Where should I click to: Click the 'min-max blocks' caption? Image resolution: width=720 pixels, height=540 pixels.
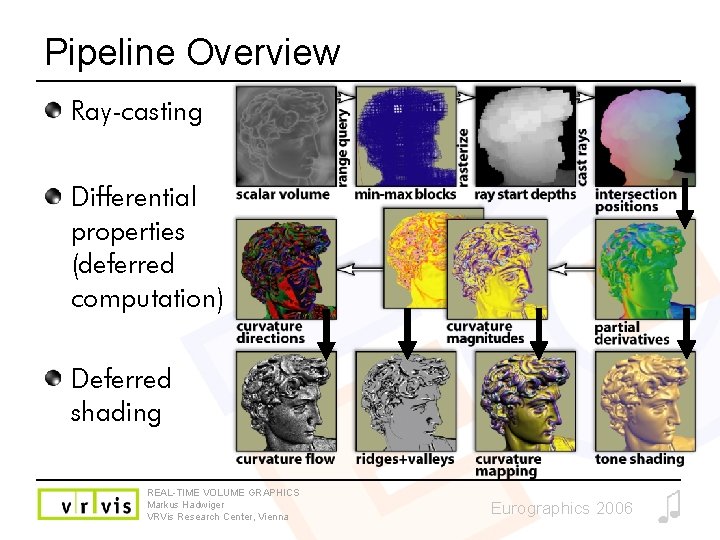click(405, 195)
